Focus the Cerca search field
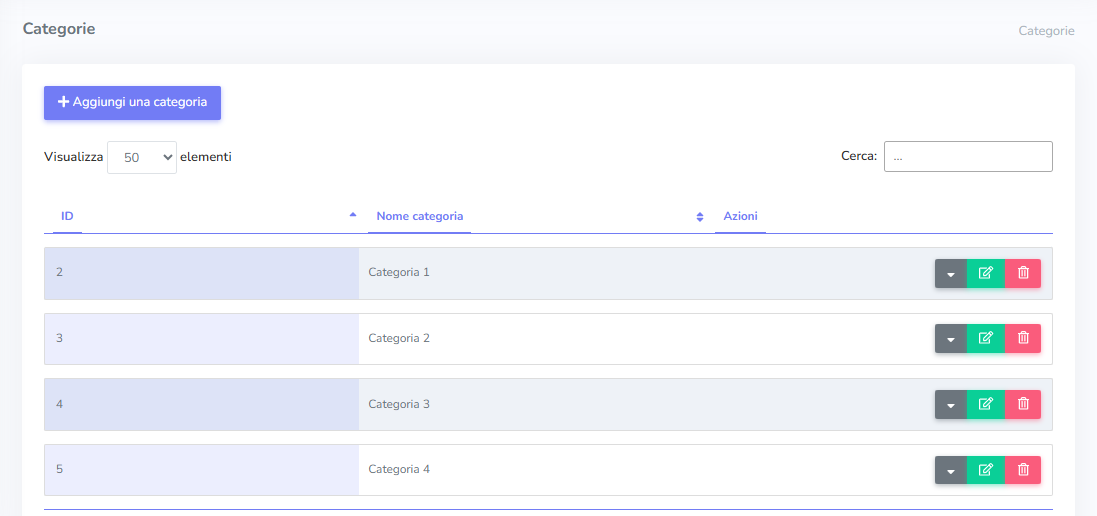 [967, 156]
